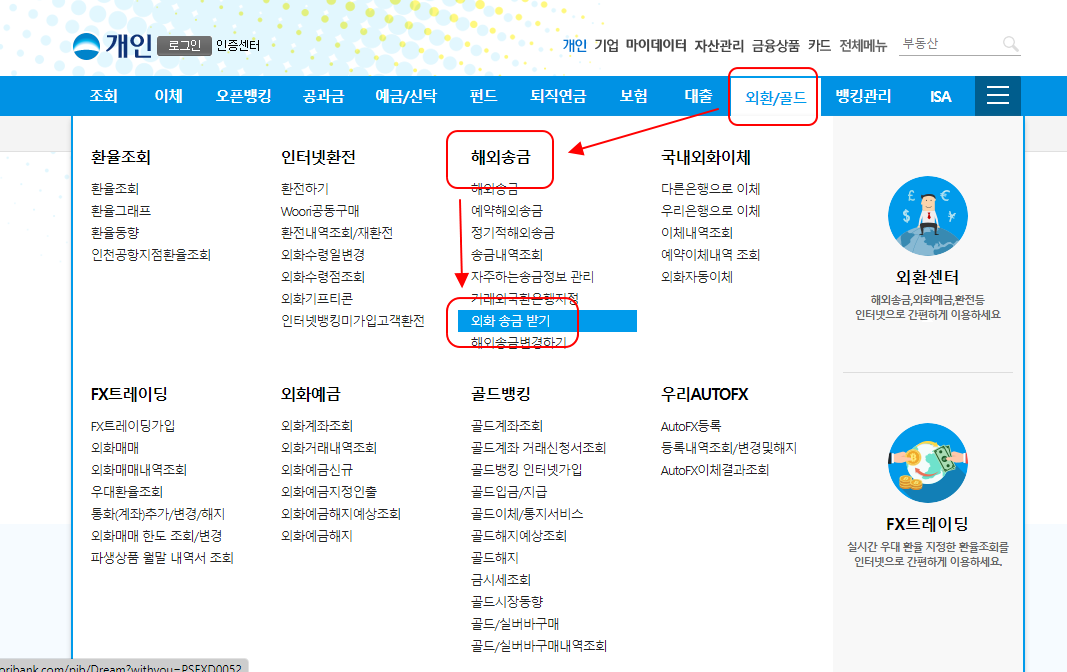Open 카드 in the top menu

pyautogui.click(x=819, y=46)
